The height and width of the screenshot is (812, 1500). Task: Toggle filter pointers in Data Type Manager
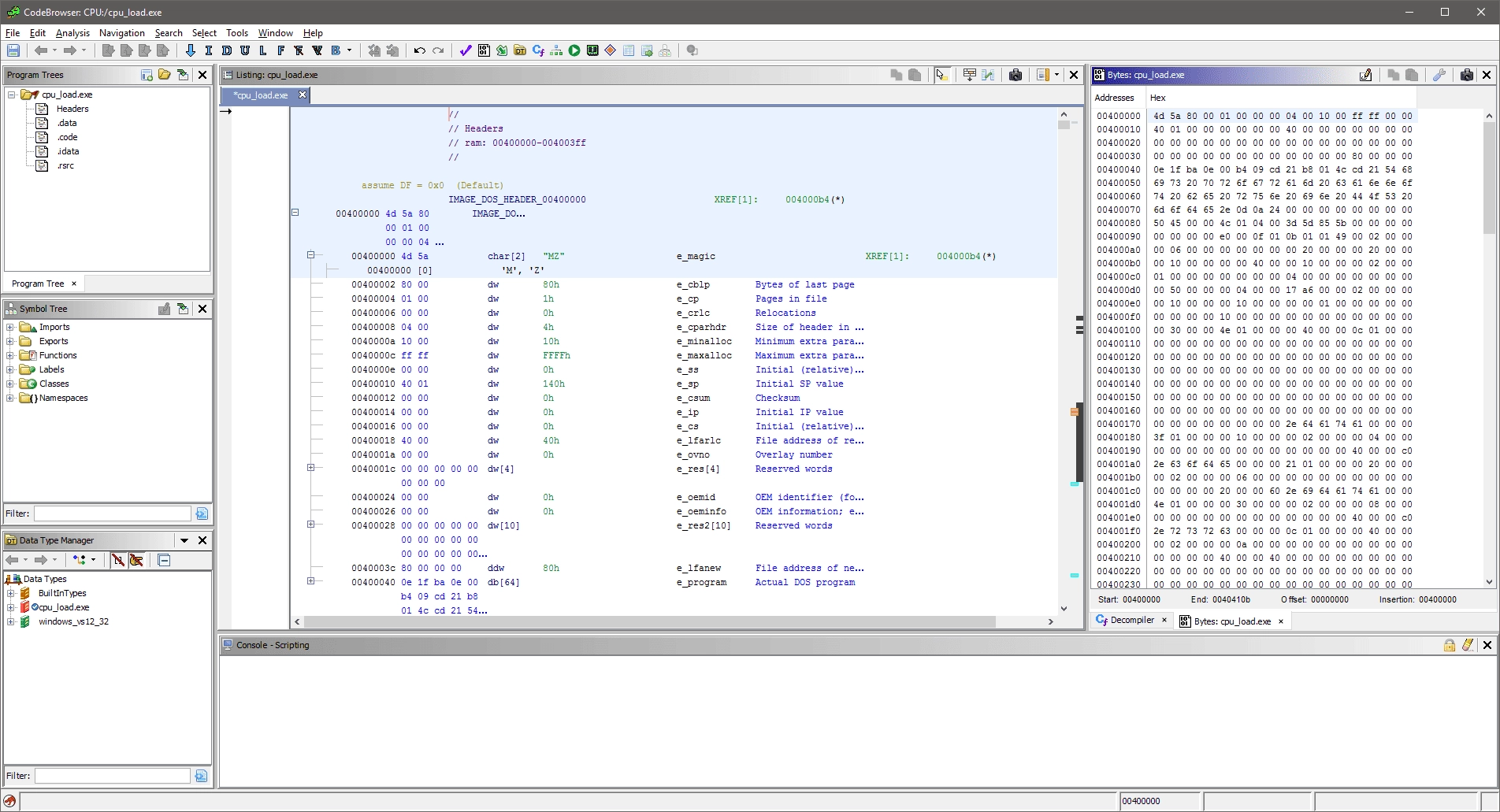(x=136, y=560)
